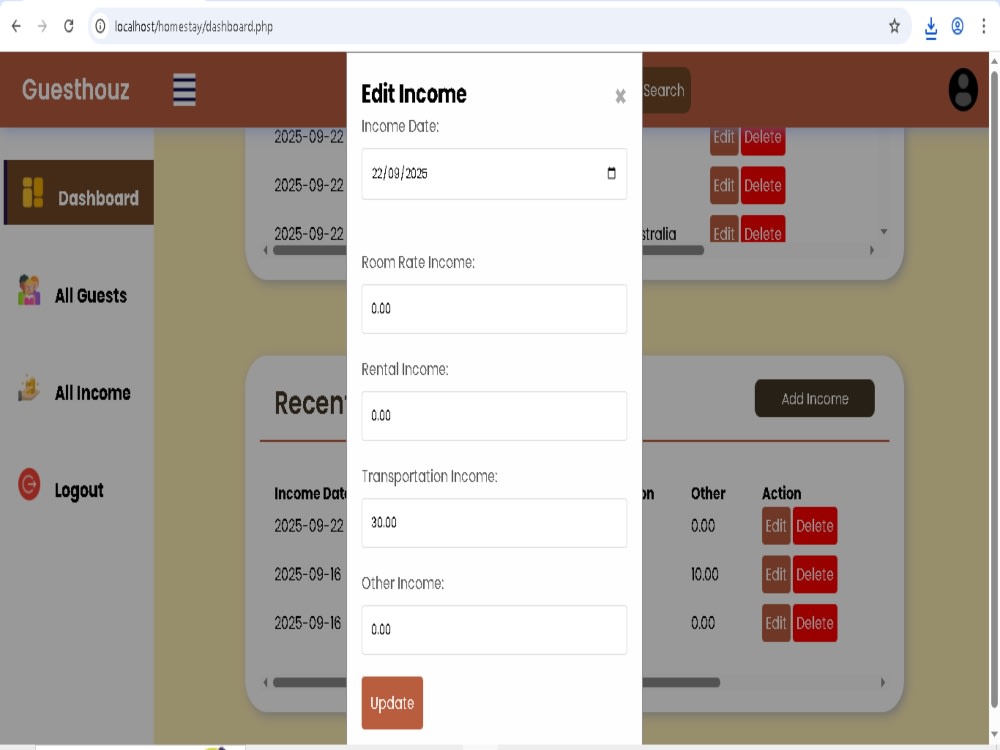Delete the 2025-09-22 income row
This screenshot has width=1000, height=750.
[x=814, y=526]
